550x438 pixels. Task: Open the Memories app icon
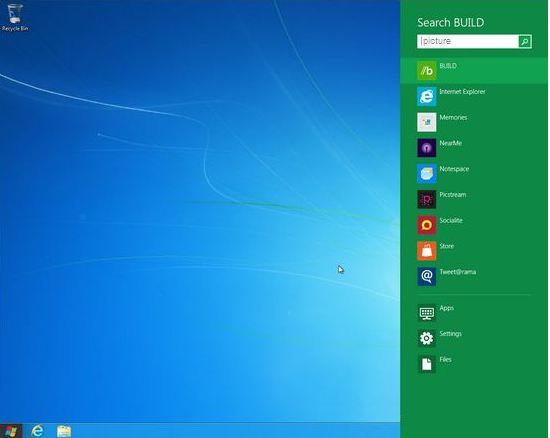tap(427, 122)
